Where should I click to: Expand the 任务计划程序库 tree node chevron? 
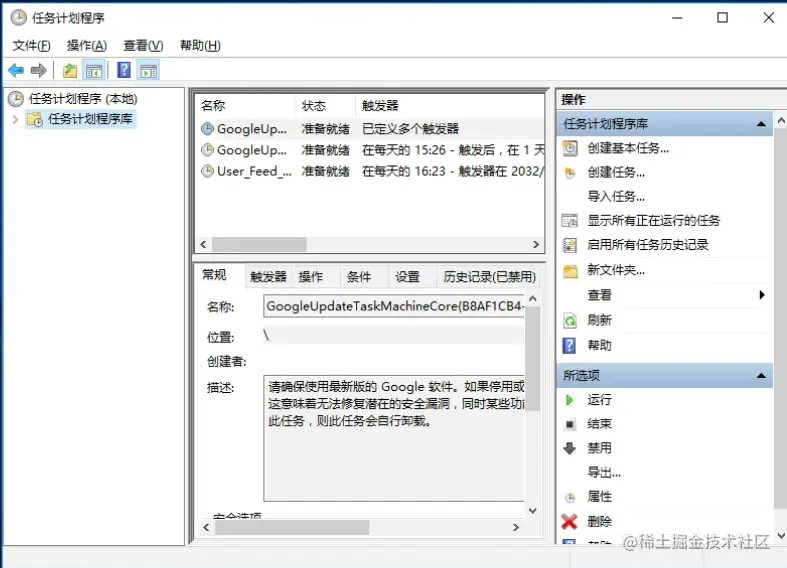[15, 119]
